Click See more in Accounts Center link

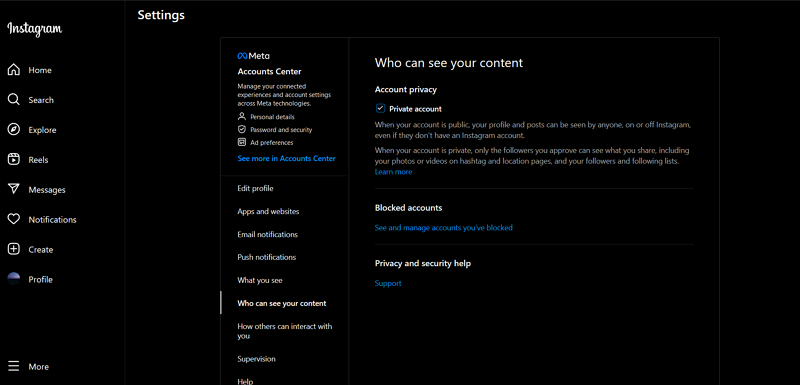pyautogui.click(x=286, y=159)
